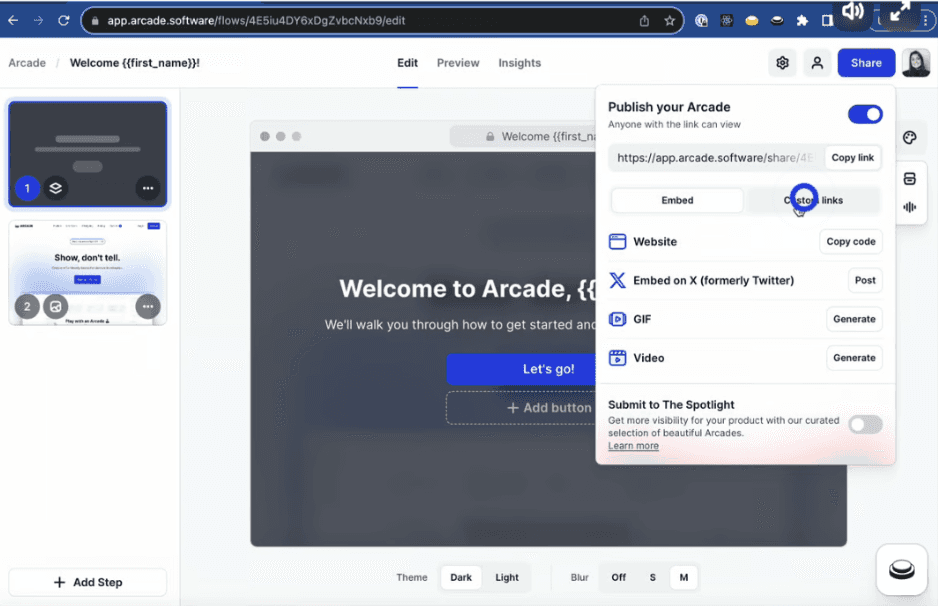Open the chat widget at bottom right
938x606 pixels.
tap(902, 569)
